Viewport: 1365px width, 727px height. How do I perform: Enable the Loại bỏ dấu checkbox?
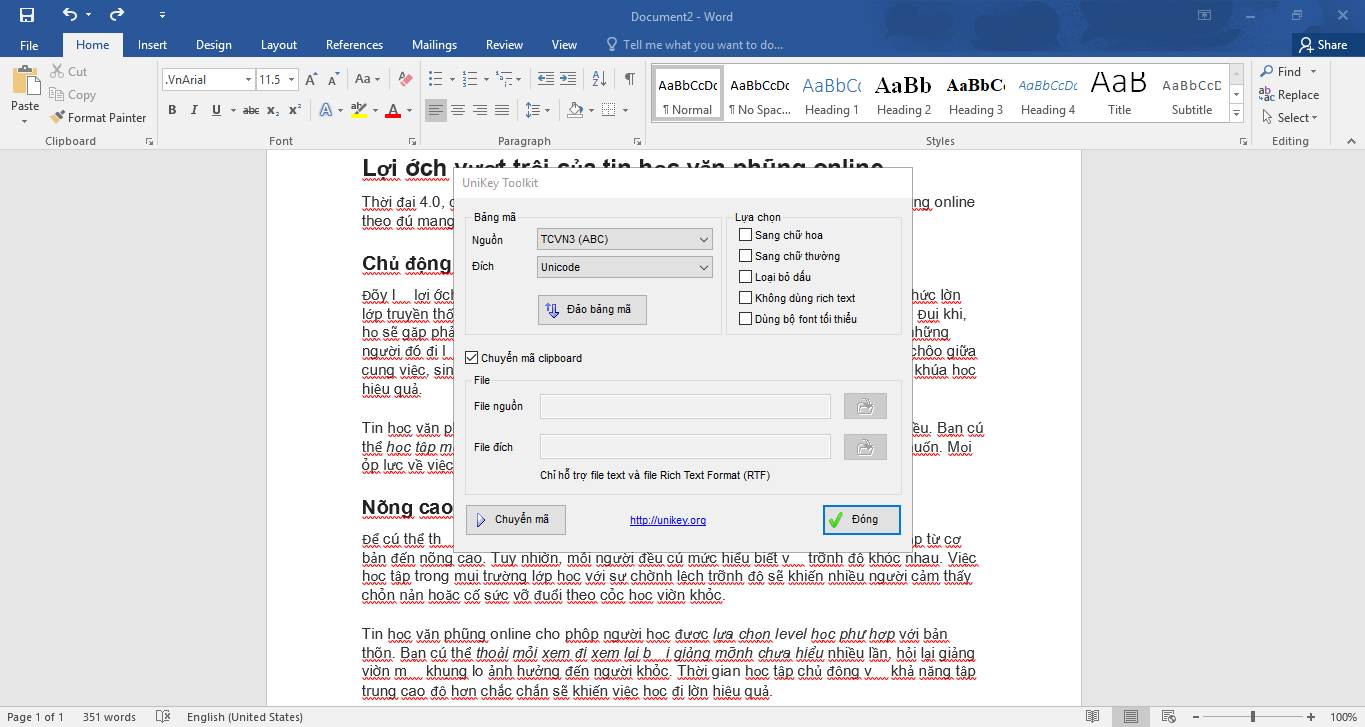coord(745,277)
